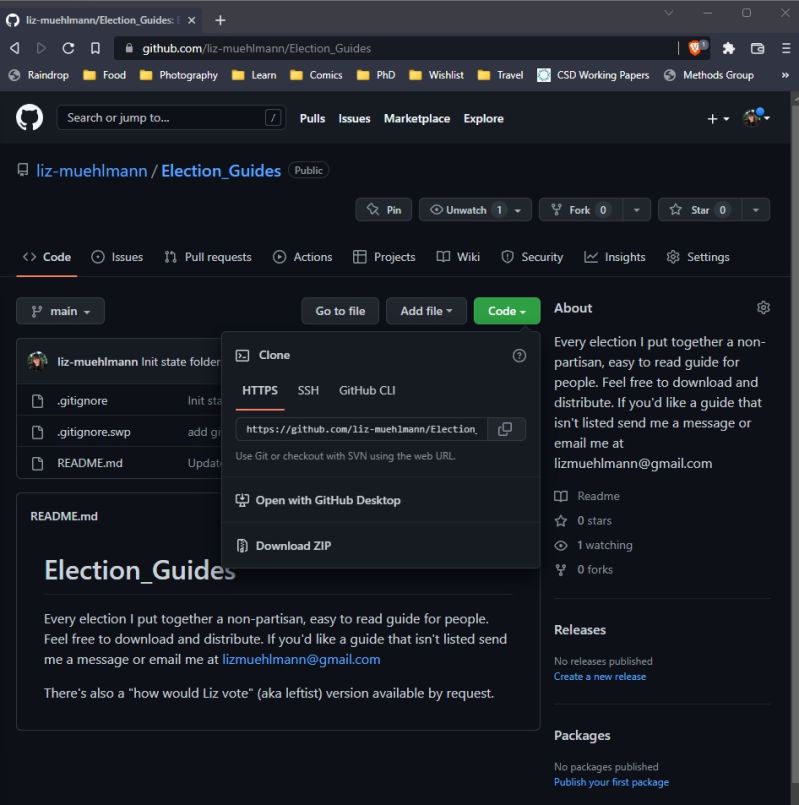Click Go to file button
Viewport: 799px width, 805px height.
340,311
